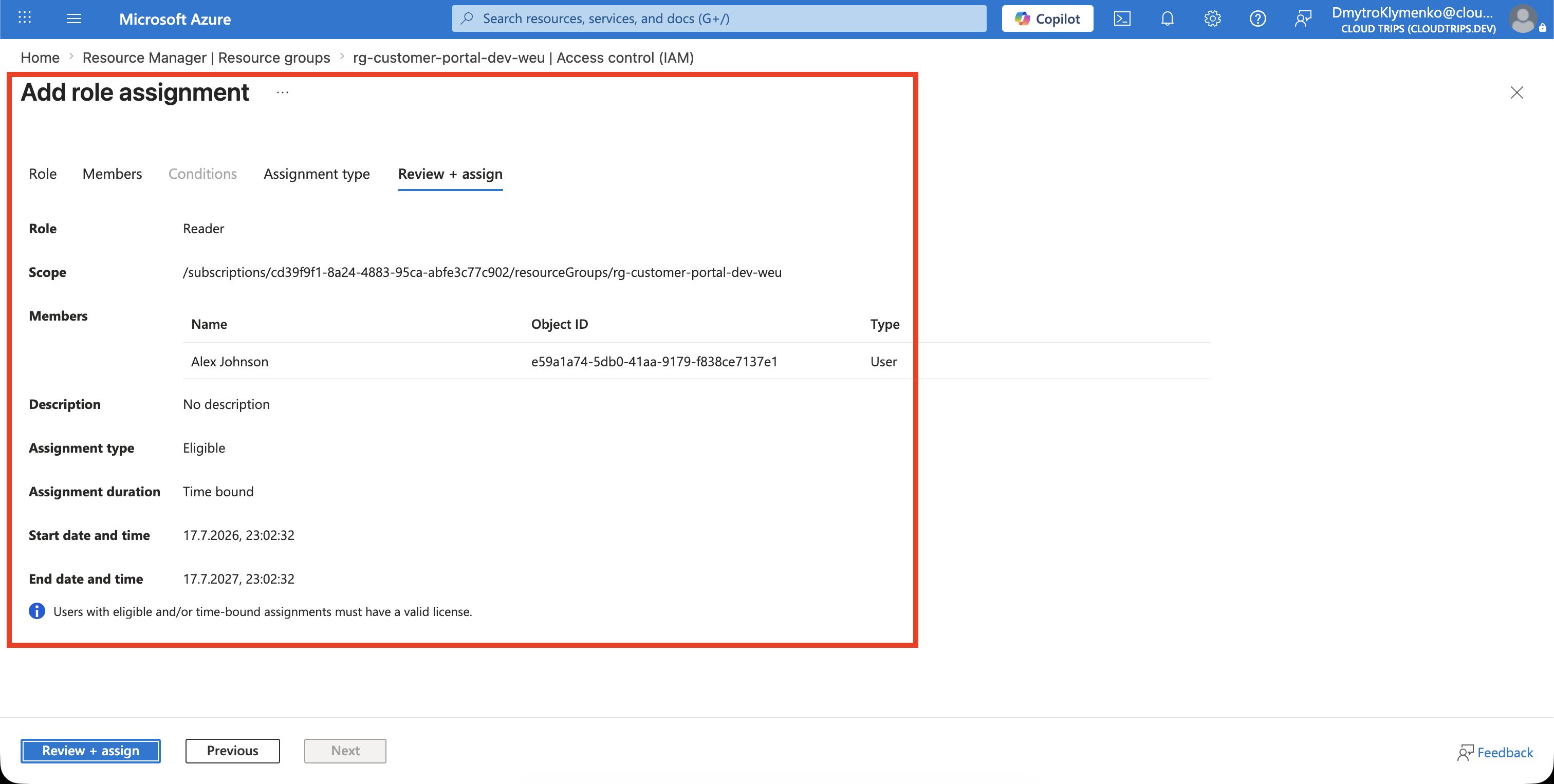1554x784 pixels.
Task: Open the account avatar menu
Action: click(x=1523, y=18)
